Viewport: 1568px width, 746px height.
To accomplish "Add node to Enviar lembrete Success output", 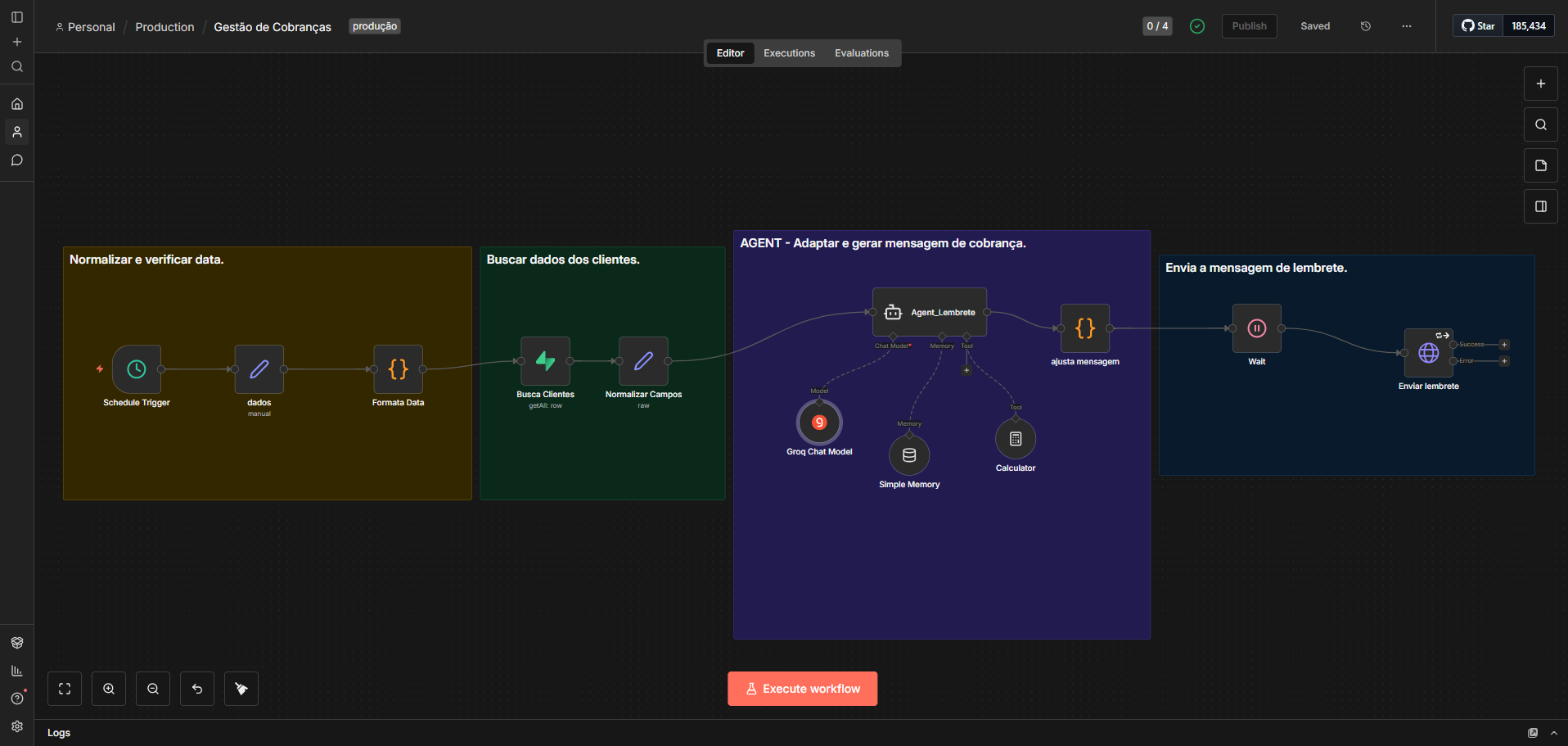I will (x=1504, y=345).
